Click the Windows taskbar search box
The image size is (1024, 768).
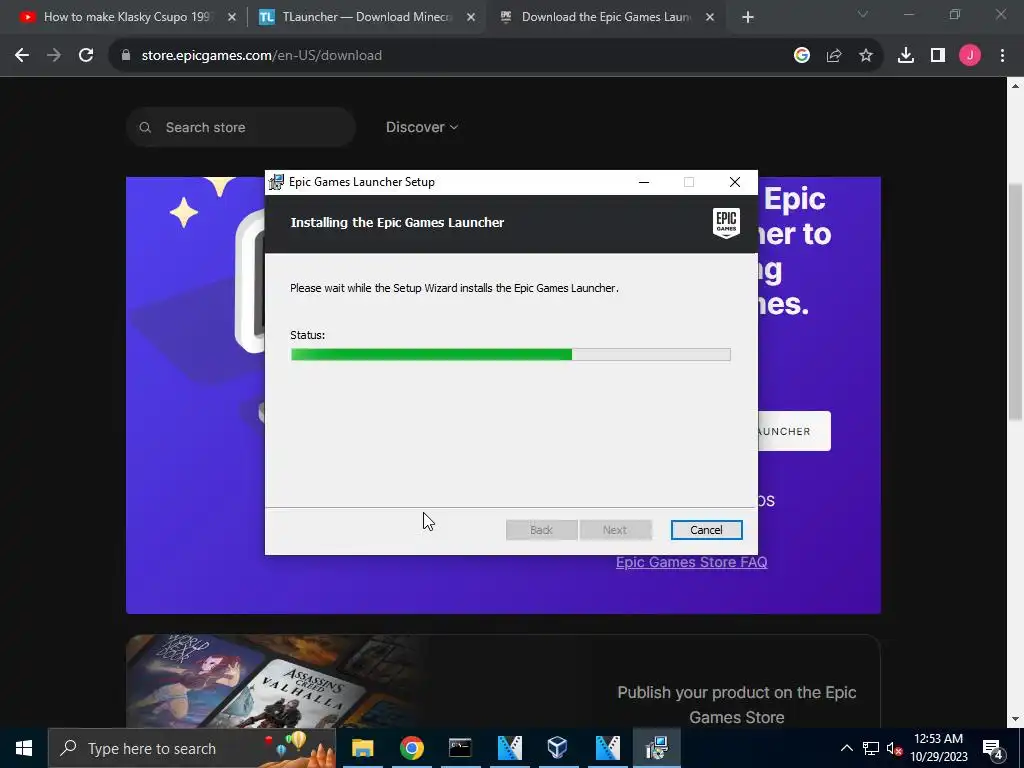click(192, 748)
